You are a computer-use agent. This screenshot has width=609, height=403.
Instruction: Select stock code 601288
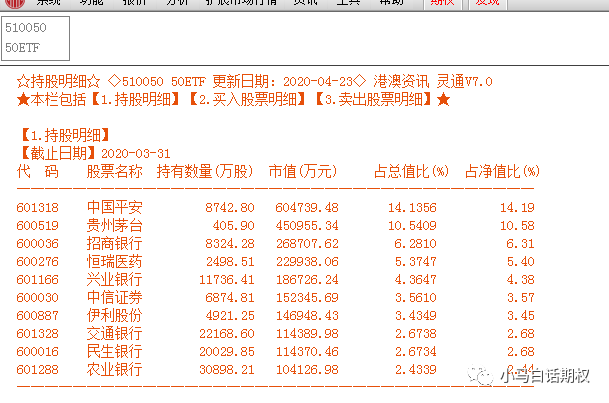(38, 370)
